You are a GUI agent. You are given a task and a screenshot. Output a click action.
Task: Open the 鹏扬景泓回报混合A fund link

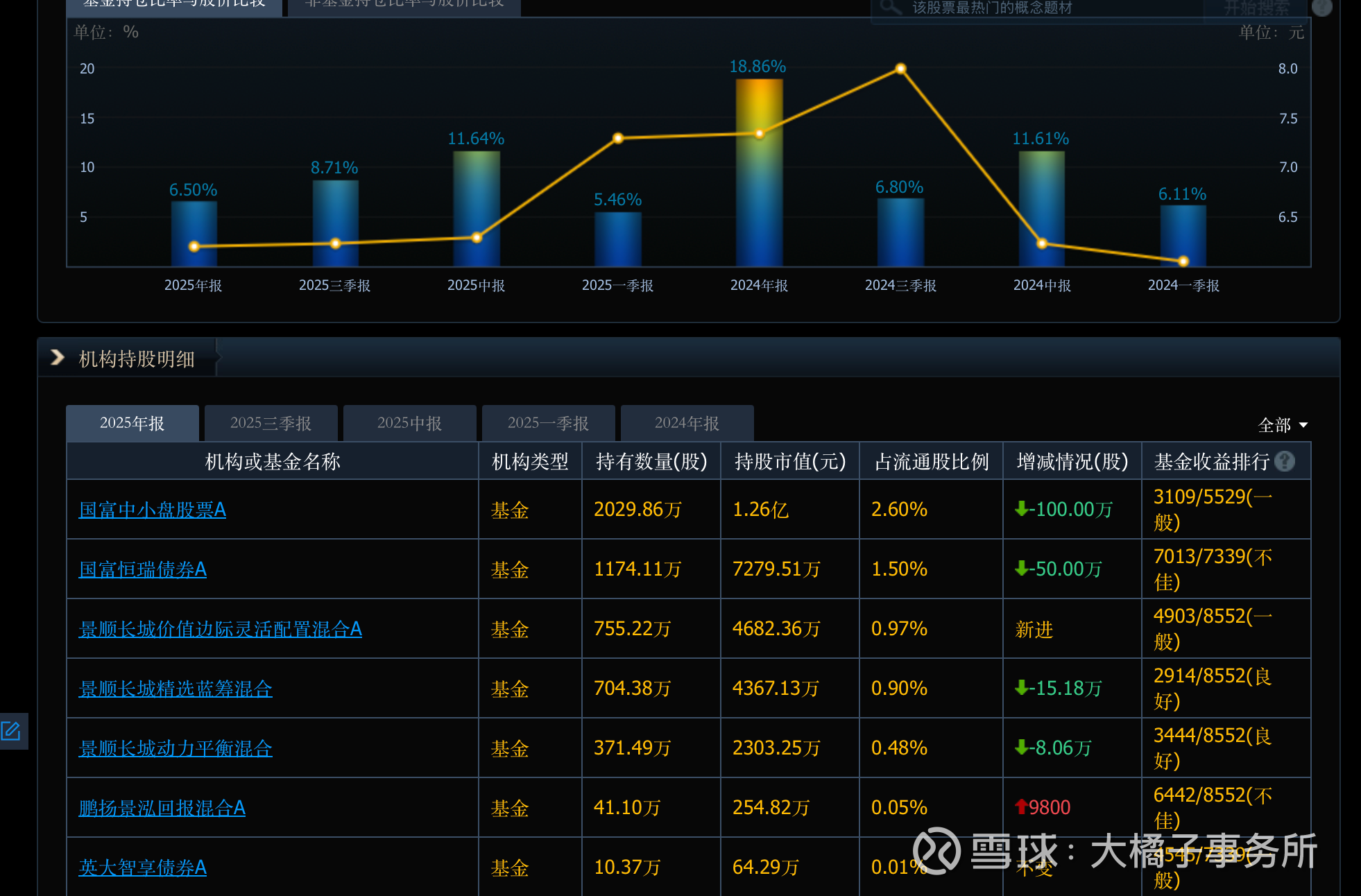click(162, 808)
